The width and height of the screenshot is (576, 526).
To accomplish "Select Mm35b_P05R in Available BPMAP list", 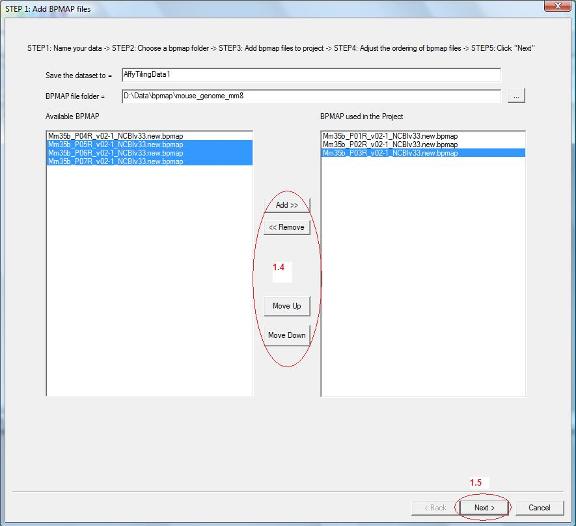I will (x=150, y=144).
